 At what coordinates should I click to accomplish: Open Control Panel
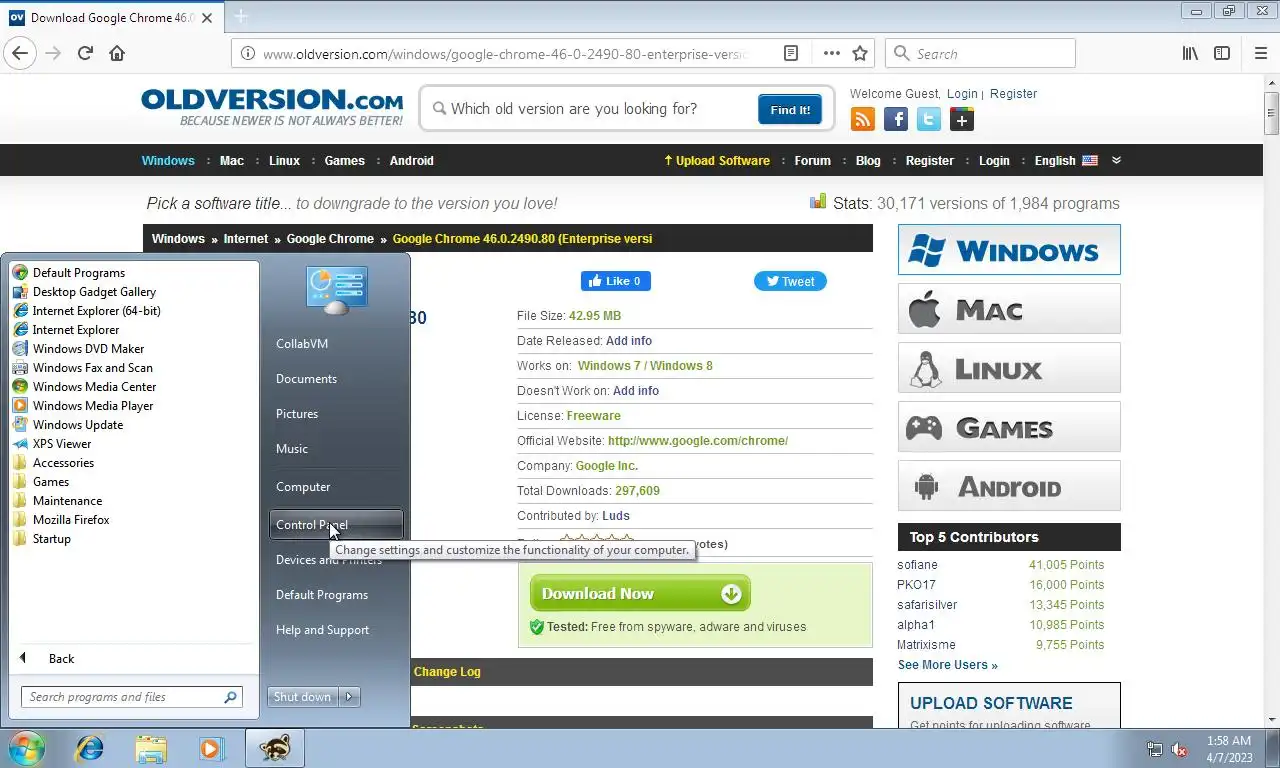coord(336,524)
